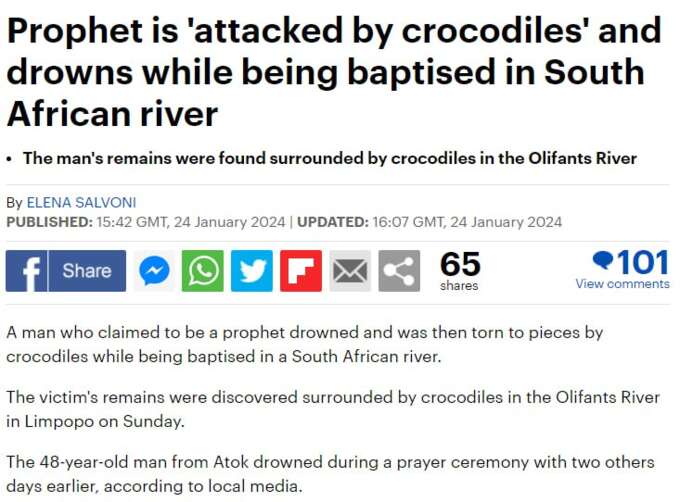Click the opening paragraph about the prophet drowning
Viewport: 680px width, 502px height.
[x=304, y=345]
